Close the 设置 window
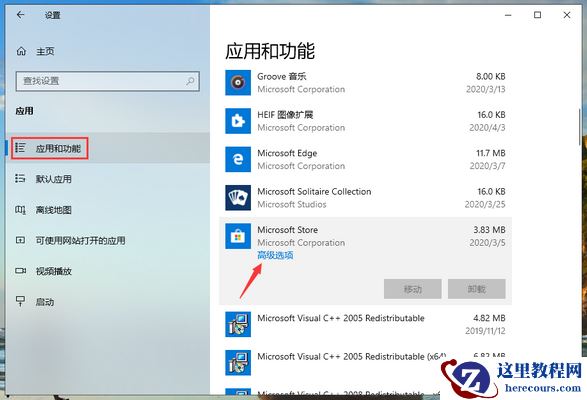587x400 pixels. pos(567,15)
